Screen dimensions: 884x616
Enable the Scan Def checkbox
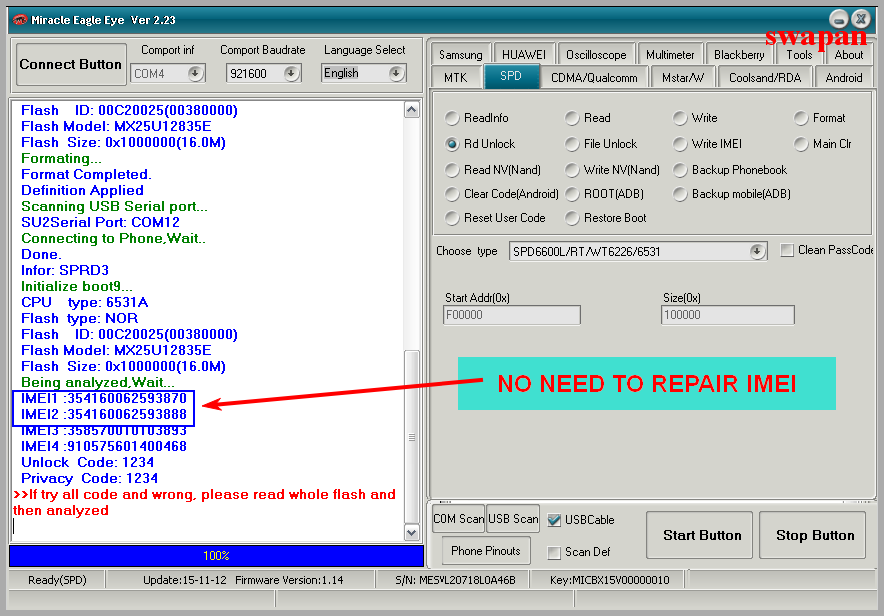click(554, 552)
